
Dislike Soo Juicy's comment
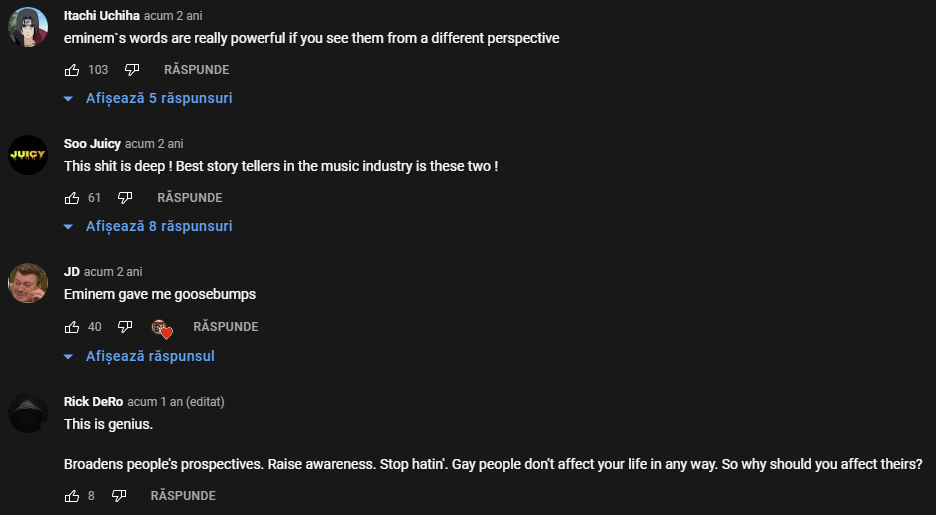125,198
